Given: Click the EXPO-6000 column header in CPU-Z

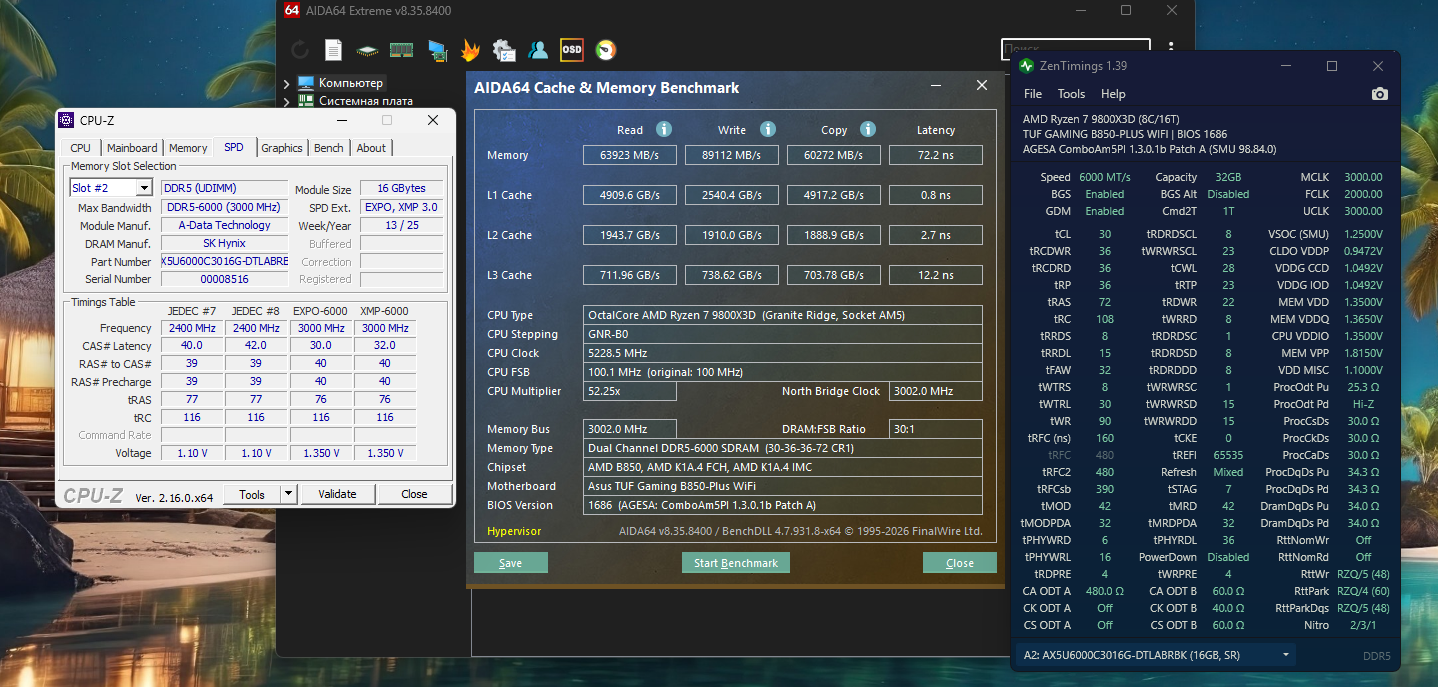Looking at the screenshot, I should pyautogui.click(x=320, y=311).
